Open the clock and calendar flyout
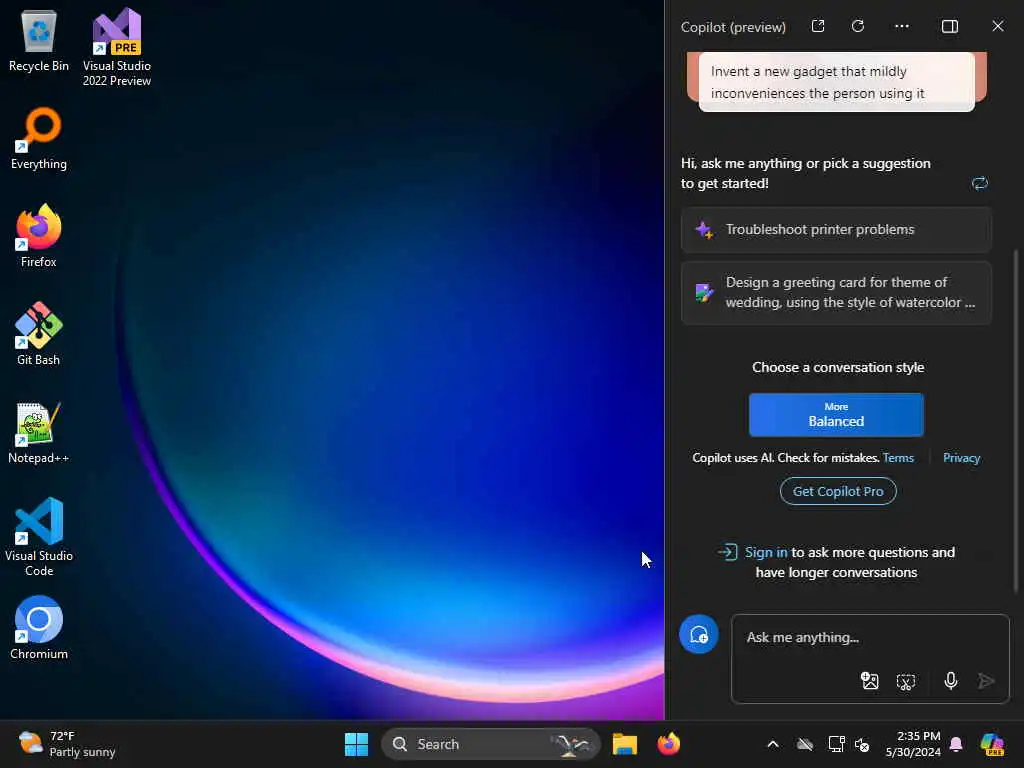 (913, 744)
